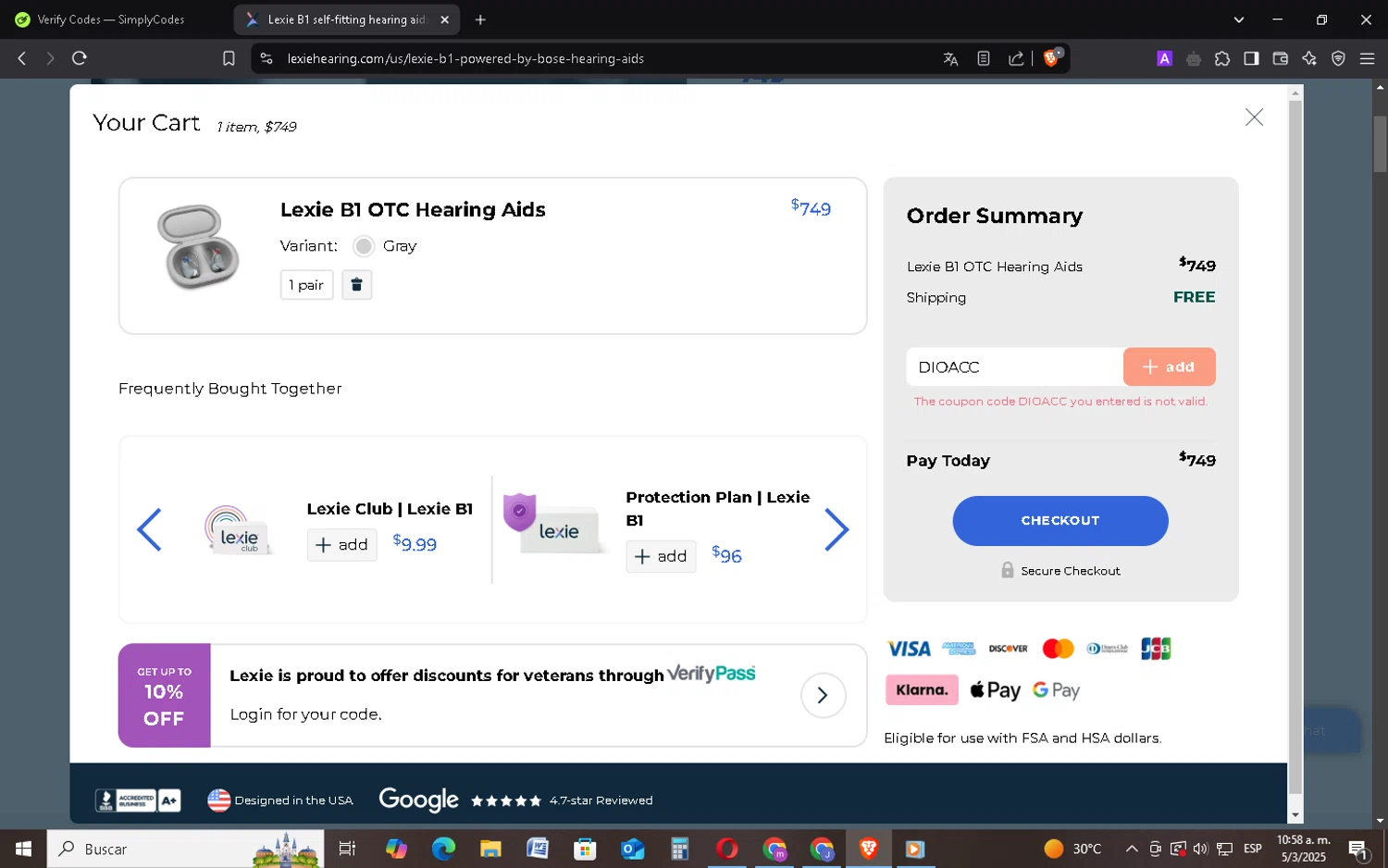This screenshot has height=868, width=1388.
Task: Switch to the Verify Codes SimplyCodes tab
Action: (x=111, y=19)
